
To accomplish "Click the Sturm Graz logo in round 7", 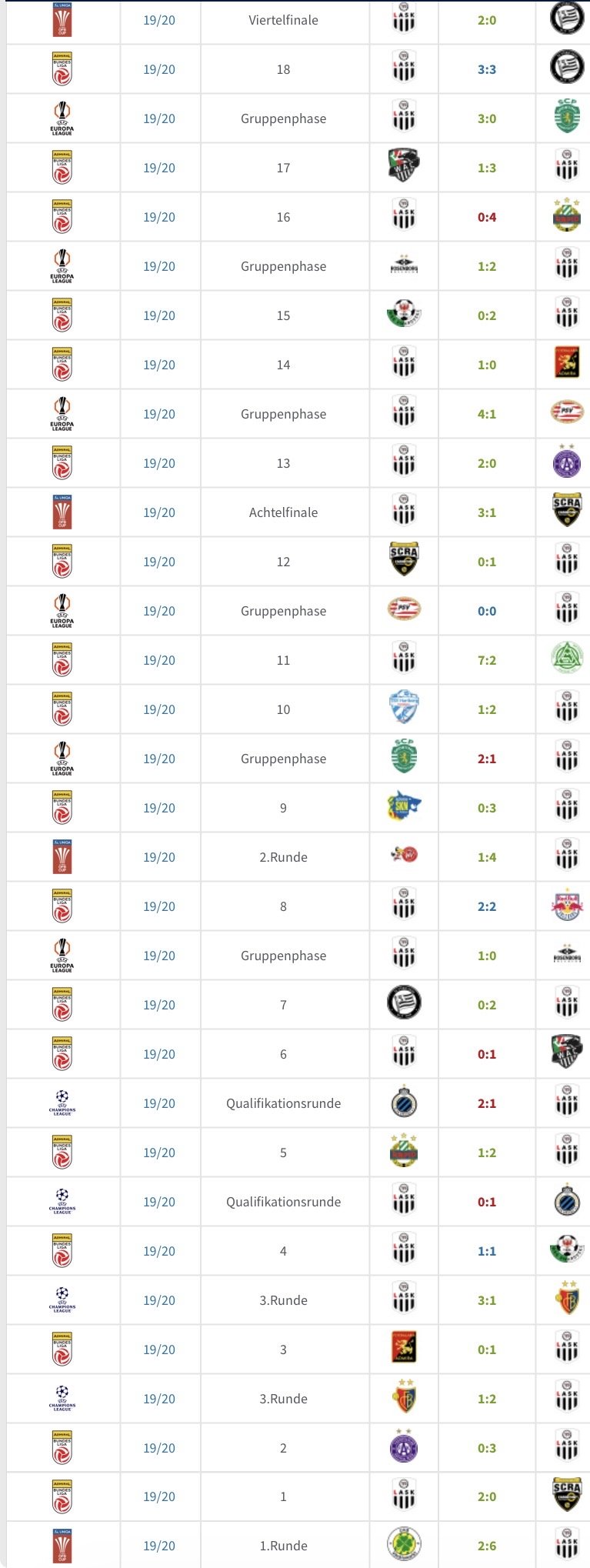I will (404, 1005).
